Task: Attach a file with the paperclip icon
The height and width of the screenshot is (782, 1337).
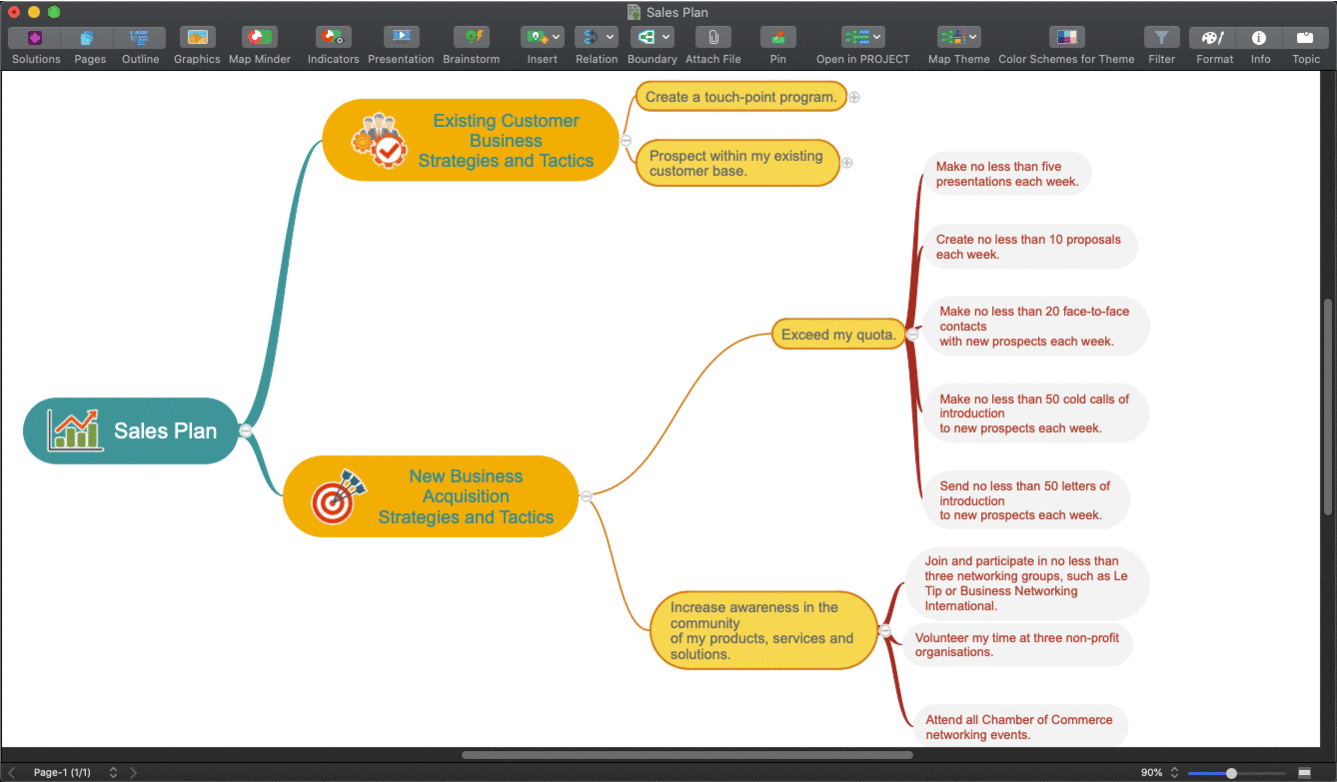Action: click(713, 38)
